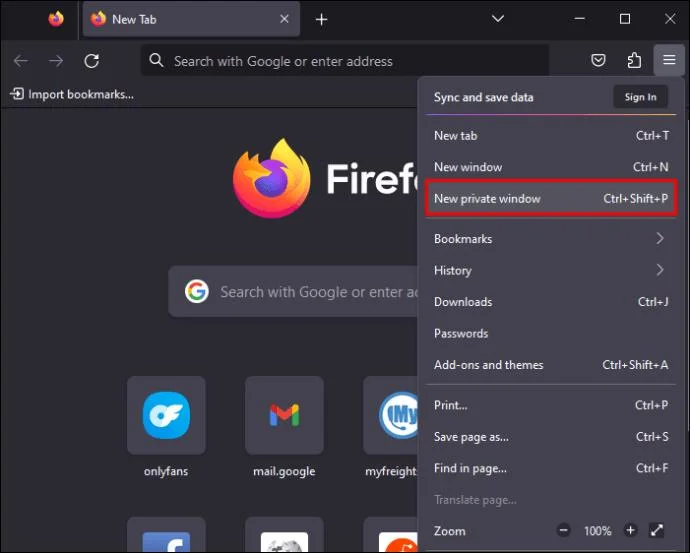Open a new tab with plus button
Screen dimensions: 690x553
point(322,19)
